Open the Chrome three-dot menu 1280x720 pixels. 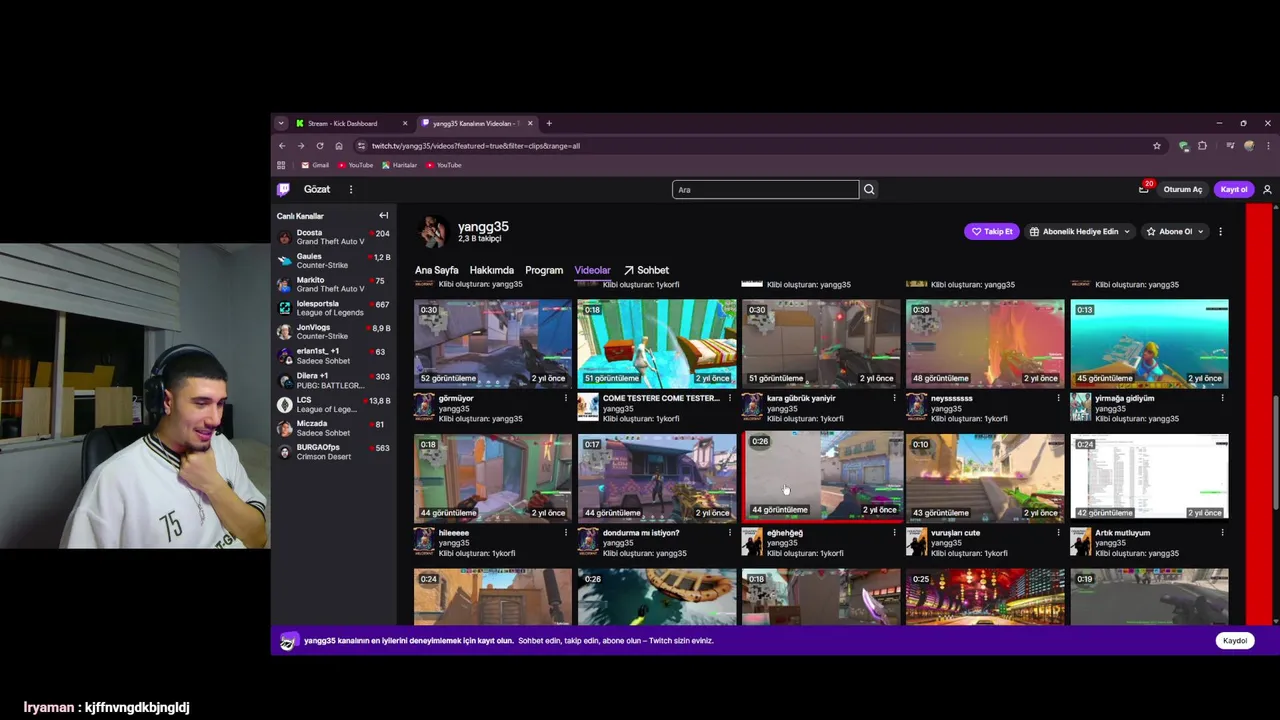pyautogui.click(x=1268, y=146)
